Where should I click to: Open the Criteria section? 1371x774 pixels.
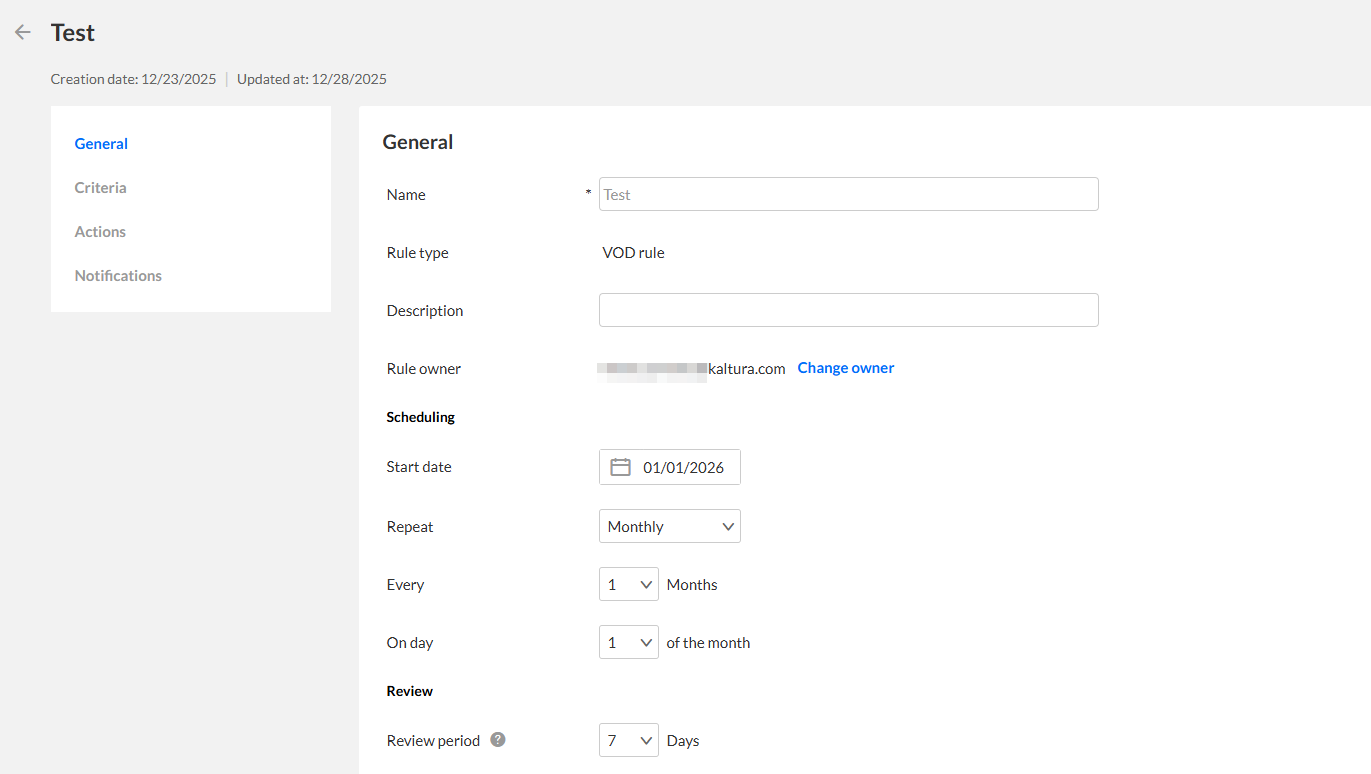(x=100, y=187)
